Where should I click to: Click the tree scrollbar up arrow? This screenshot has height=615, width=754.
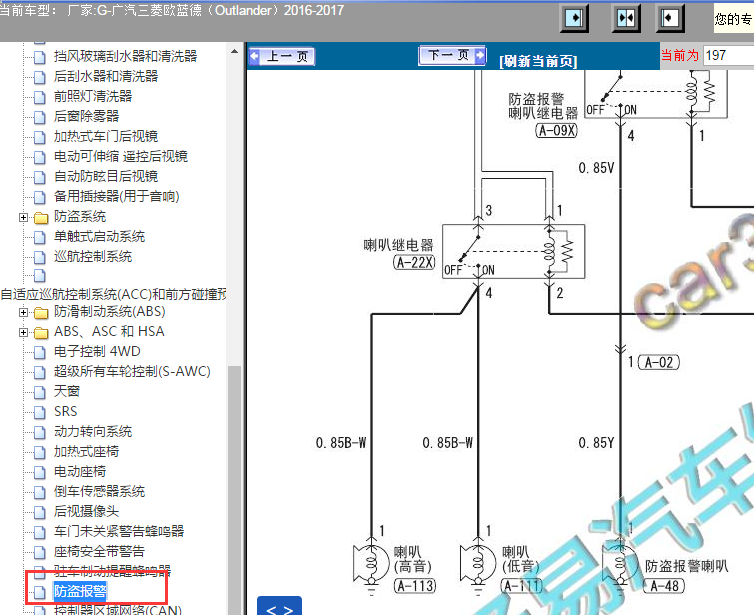point(234,51)
